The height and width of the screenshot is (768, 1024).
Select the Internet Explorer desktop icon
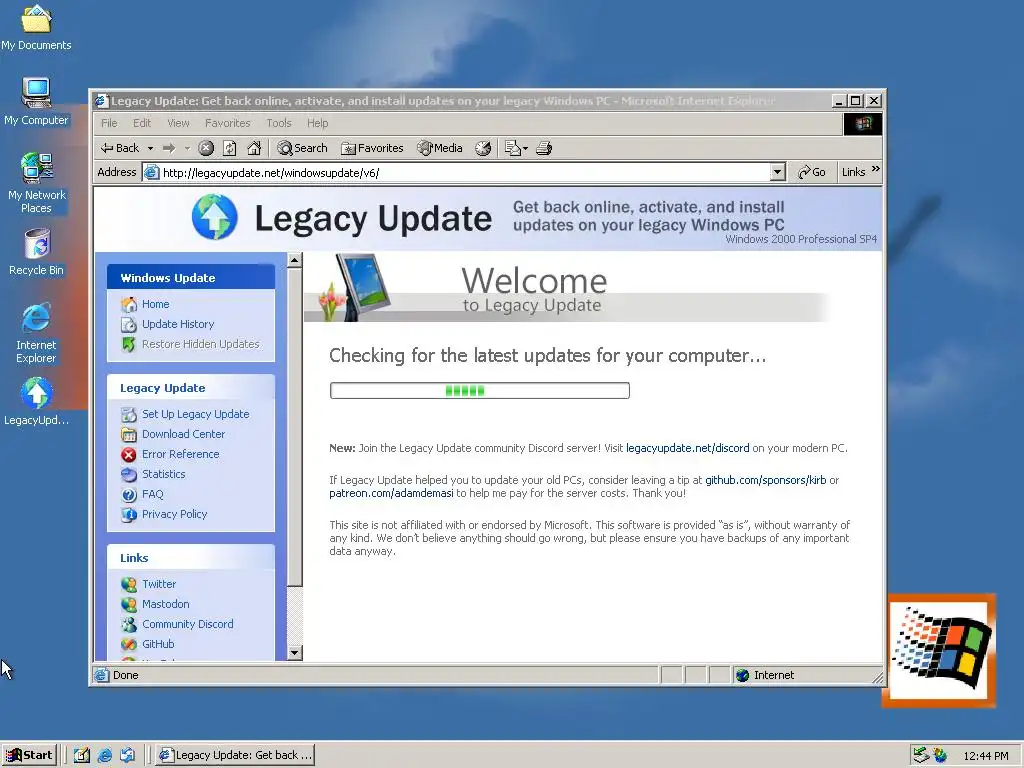(x=36, y=333)
